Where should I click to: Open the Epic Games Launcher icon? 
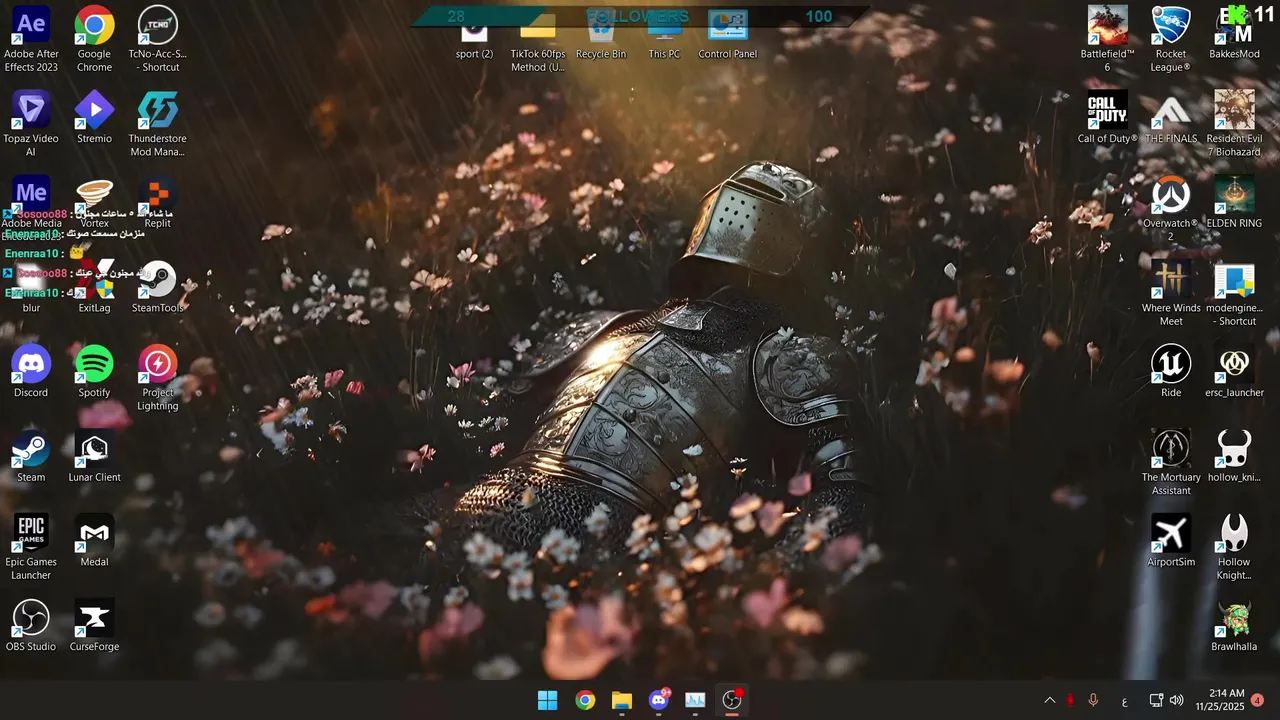point(31,548)
